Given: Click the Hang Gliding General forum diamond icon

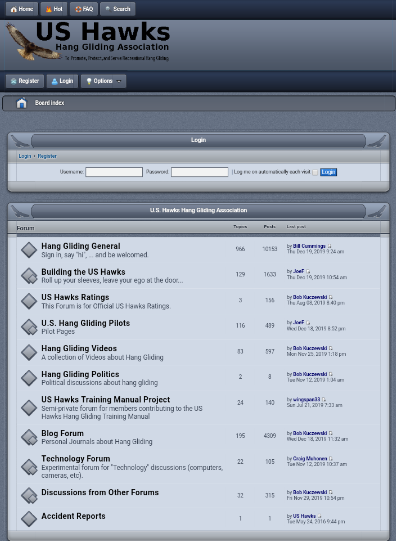Looking at the screenshot, I should (x=29, y=250).
